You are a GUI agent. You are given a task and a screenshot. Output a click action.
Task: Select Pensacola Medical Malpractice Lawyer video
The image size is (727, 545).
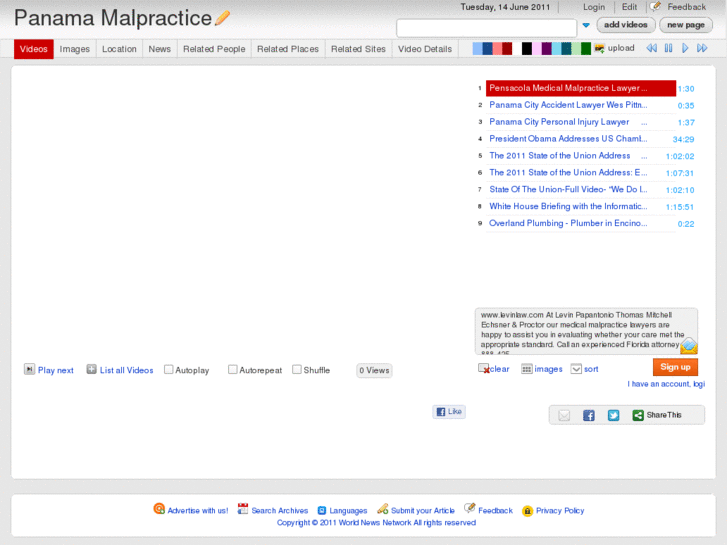coord(580,88)
